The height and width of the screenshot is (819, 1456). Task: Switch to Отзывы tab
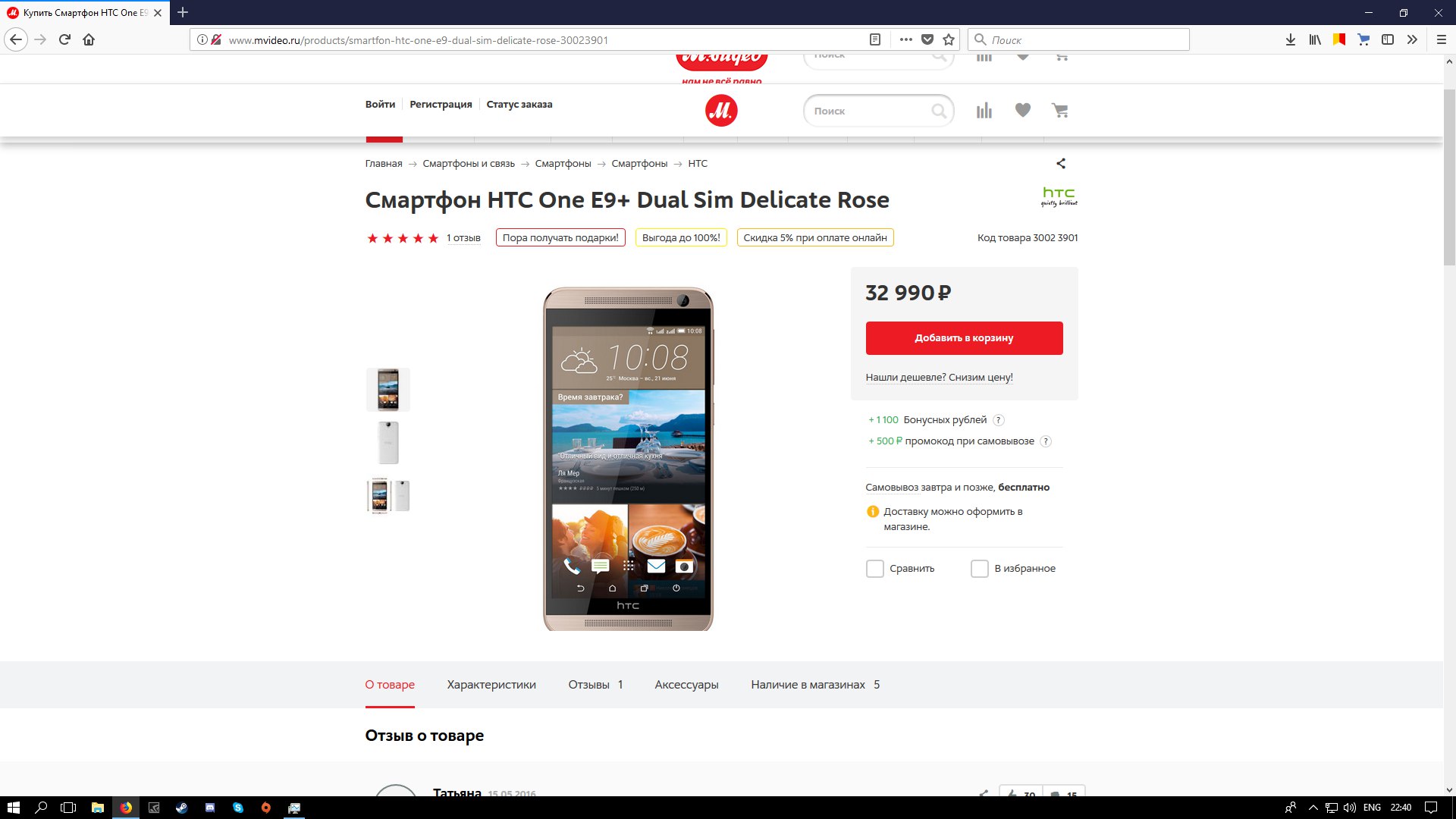(595, 685)
